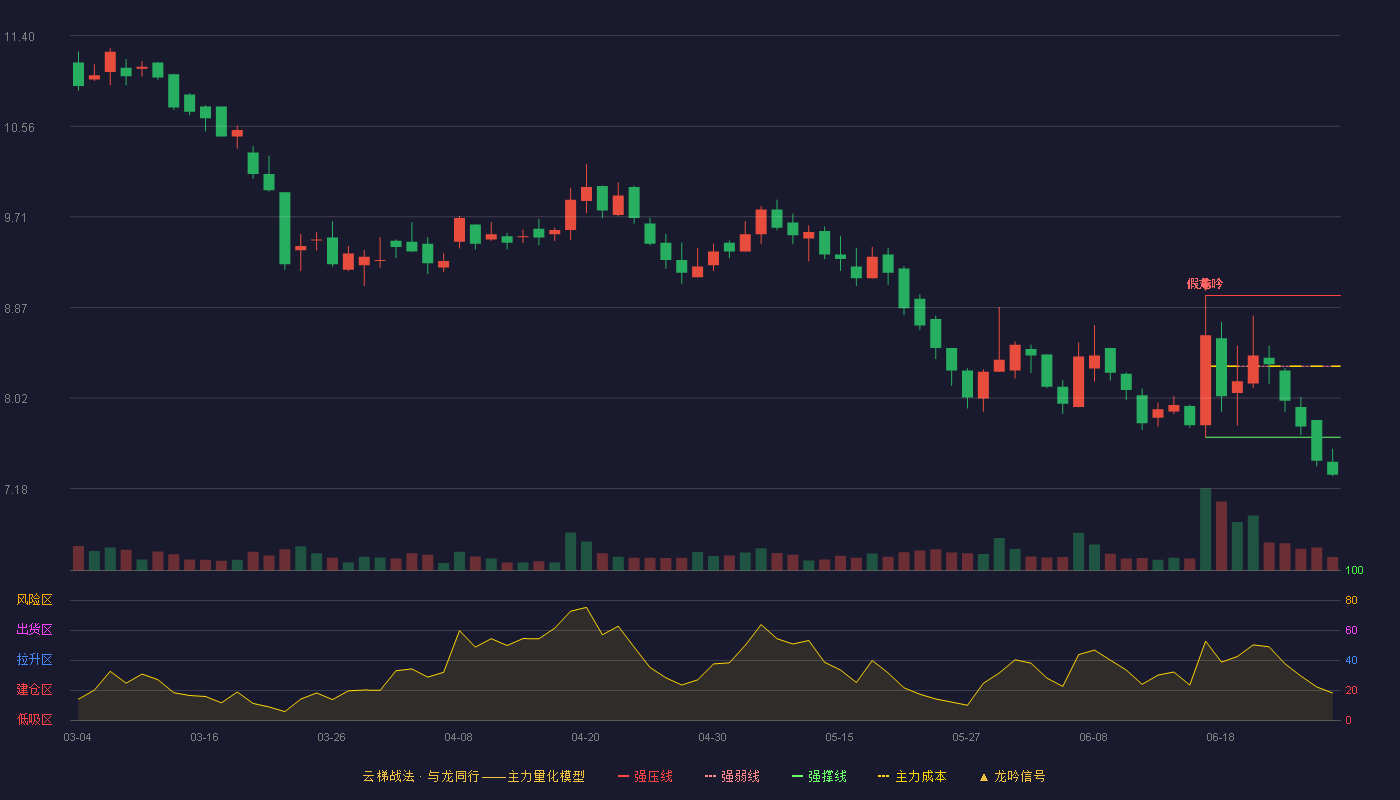Image resolution: width=1400 pixels, height=800 pixels.
Task: Click the 40 indicator scale label
Action: click(x=1351, y=660)
